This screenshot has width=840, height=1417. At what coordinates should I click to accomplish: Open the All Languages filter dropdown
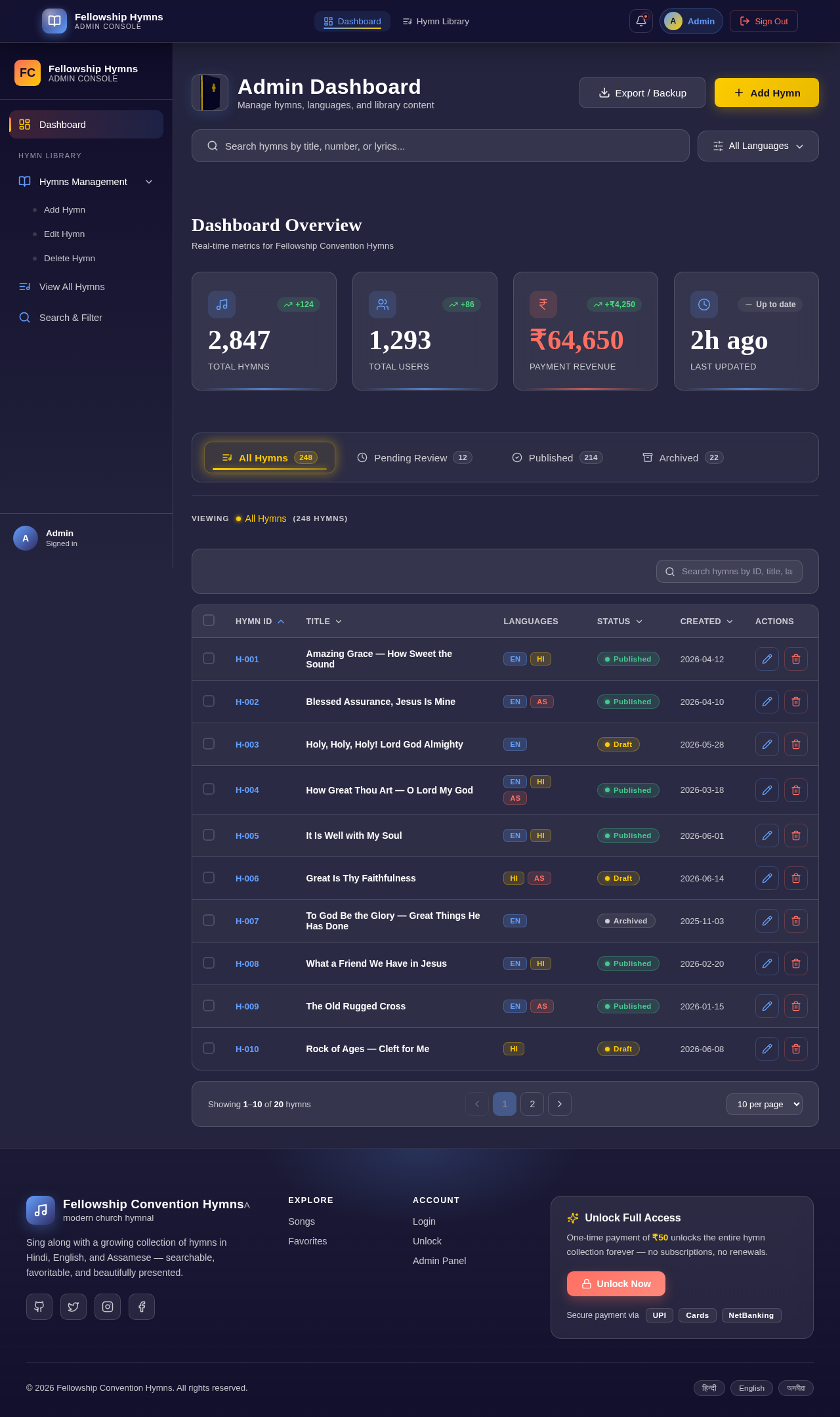coord(758,146)
